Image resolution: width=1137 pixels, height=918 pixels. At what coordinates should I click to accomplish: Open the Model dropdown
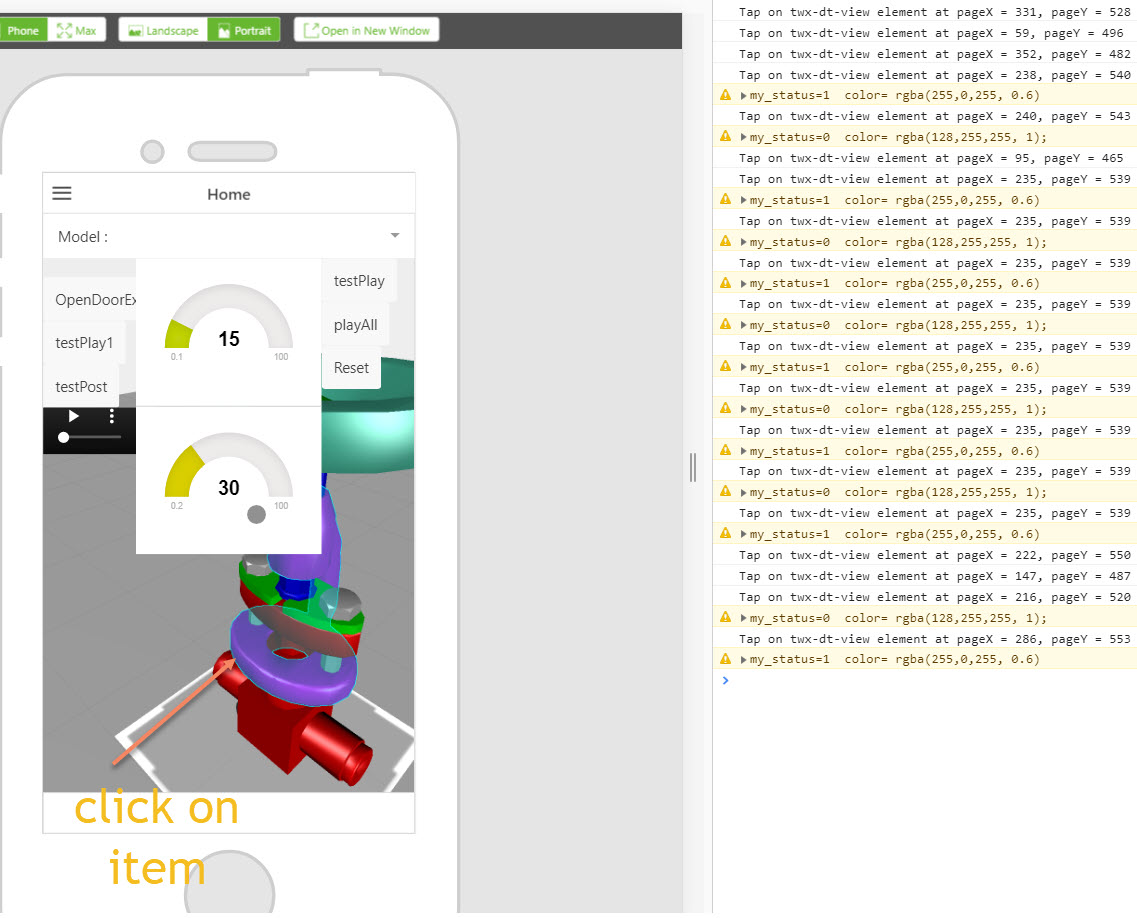(x=394, y=236)
